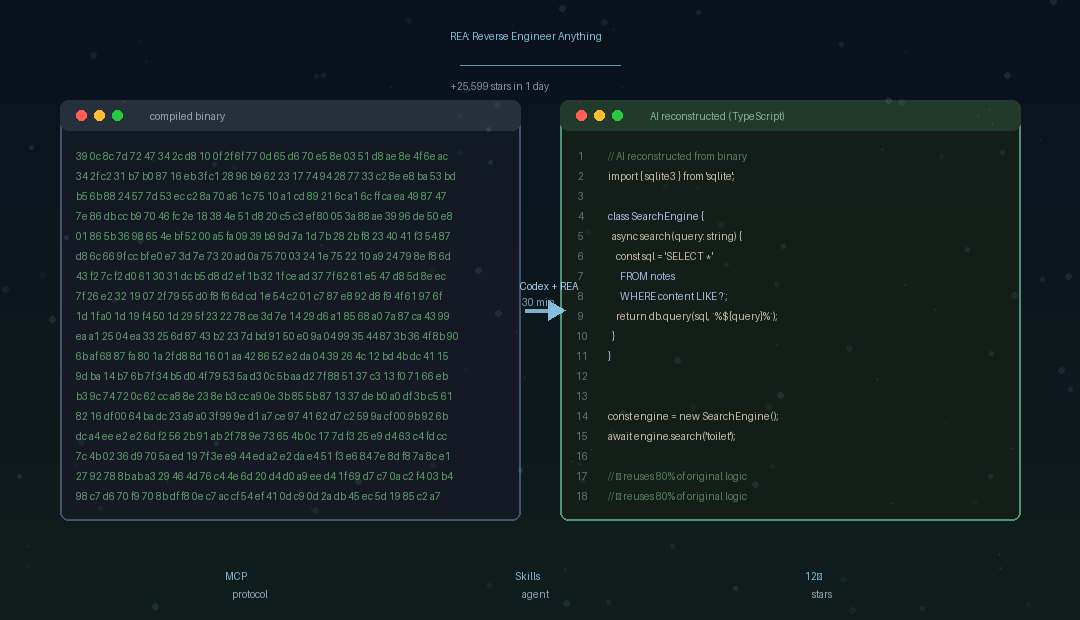Click the hex row starting 'ea a1 25 04 ea'
Screen dimensions: 1080x620
(x=267, y=336)
